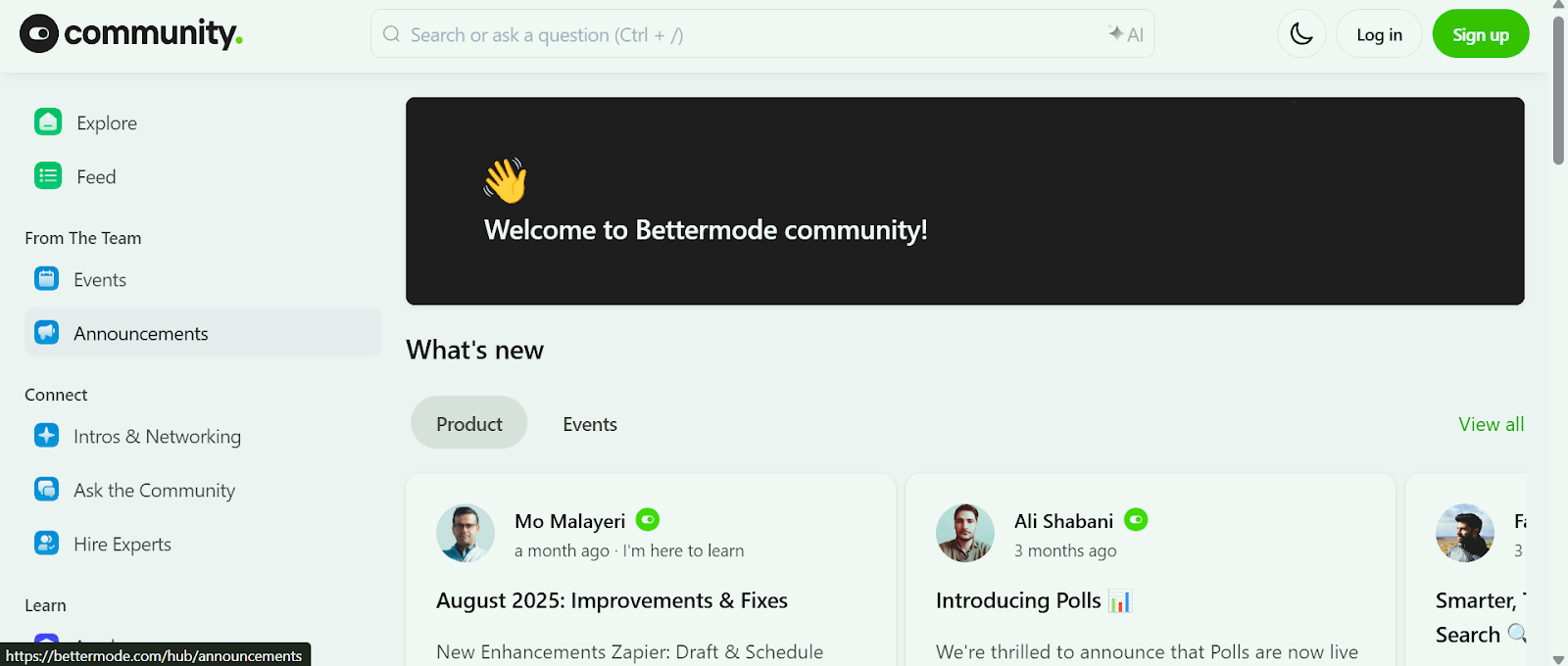
Task: Click the vertical page scrollbar thumb
Action: click(1558, 88)
